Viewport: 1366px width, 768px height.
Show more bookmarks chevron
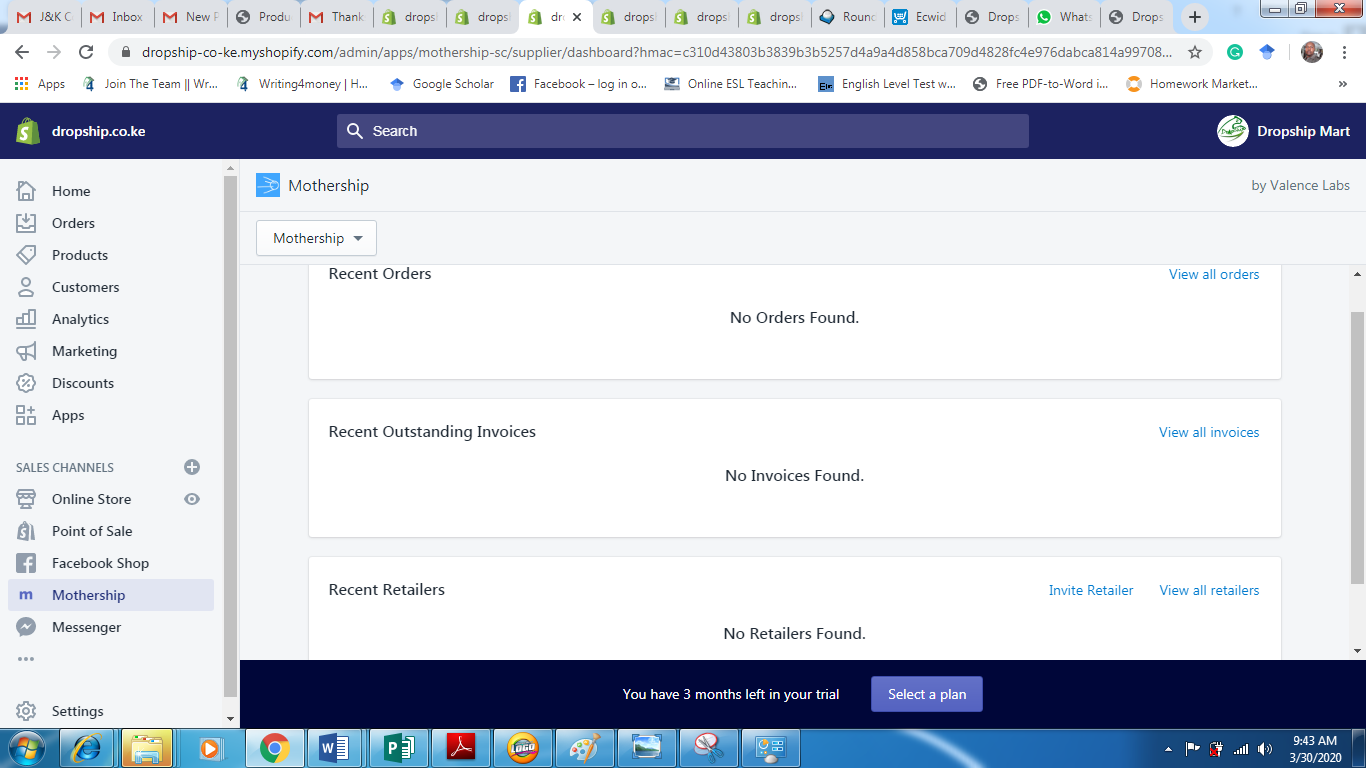coord(1342,84)
